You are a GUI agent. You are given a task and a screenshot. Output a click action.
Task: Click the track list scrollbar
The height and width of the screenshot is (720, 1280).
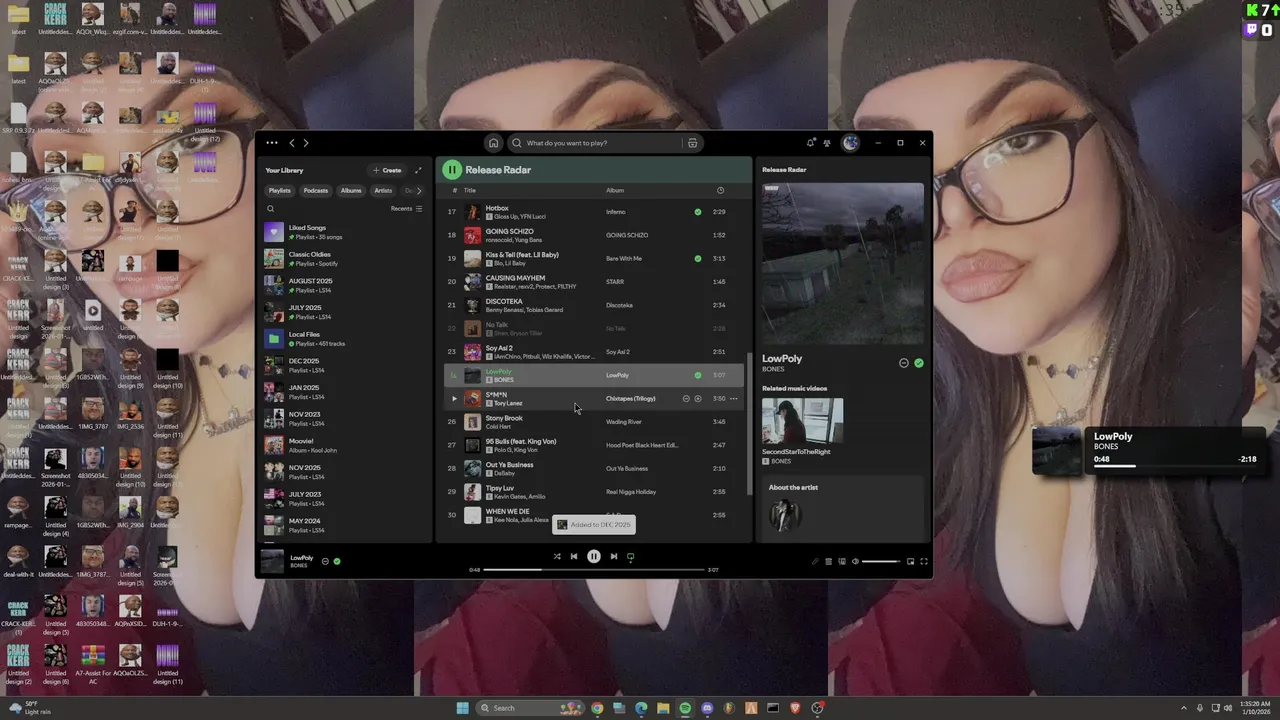pos(749,425)
